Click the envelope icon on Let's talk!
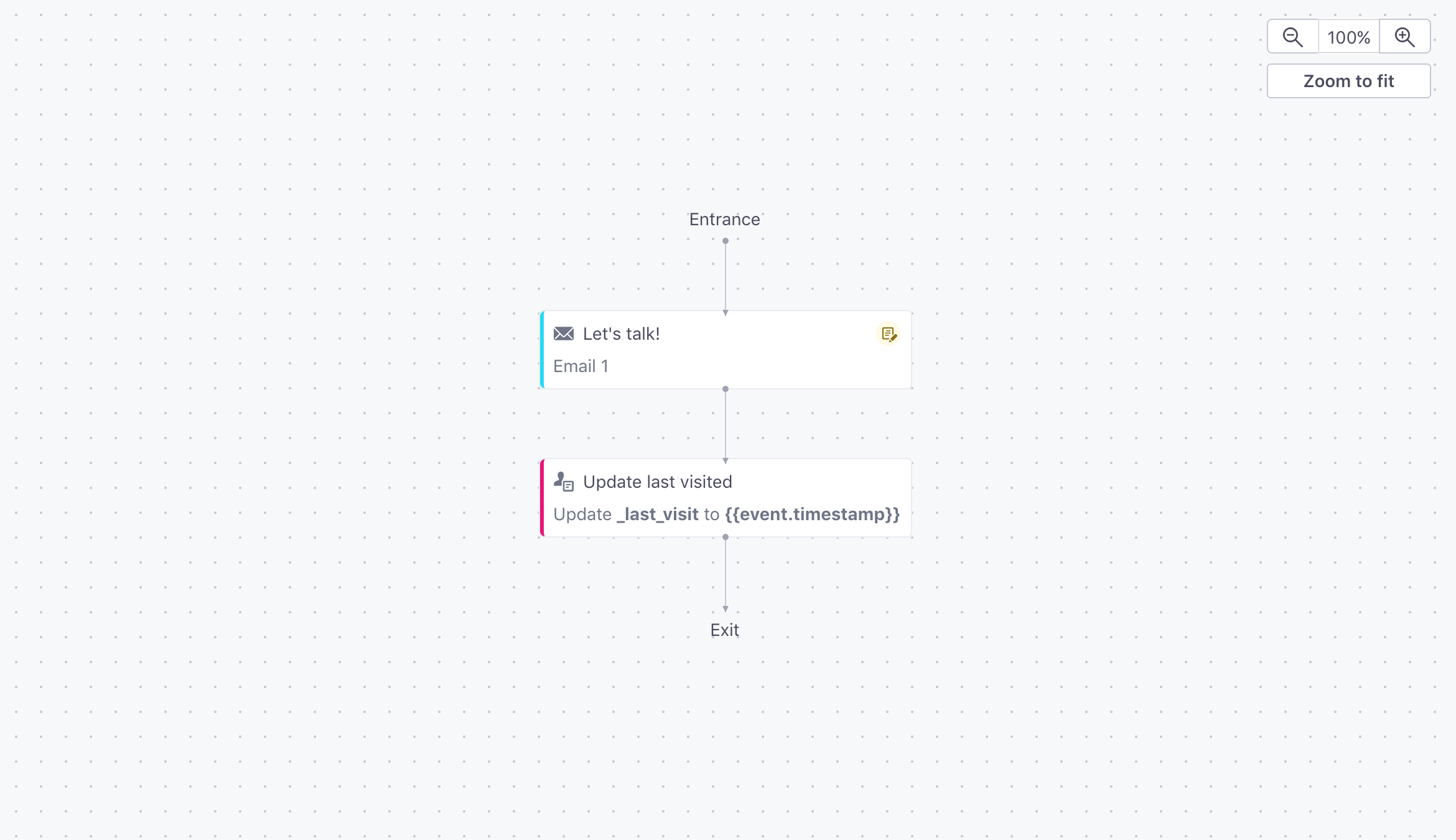The width and height of the screenshot is (1456, 840). (564, 334)
